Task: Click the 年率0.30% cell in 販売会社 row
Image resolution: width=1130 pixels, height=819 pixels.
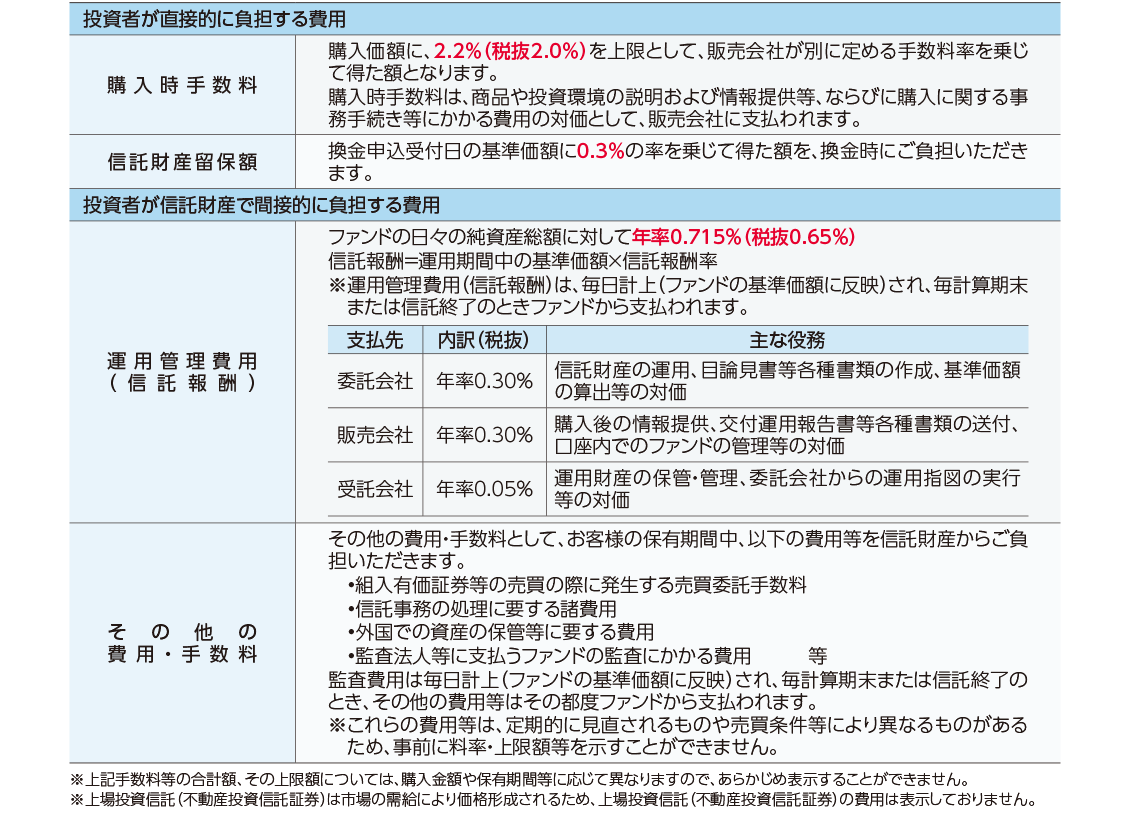Action: click(484, 435)
